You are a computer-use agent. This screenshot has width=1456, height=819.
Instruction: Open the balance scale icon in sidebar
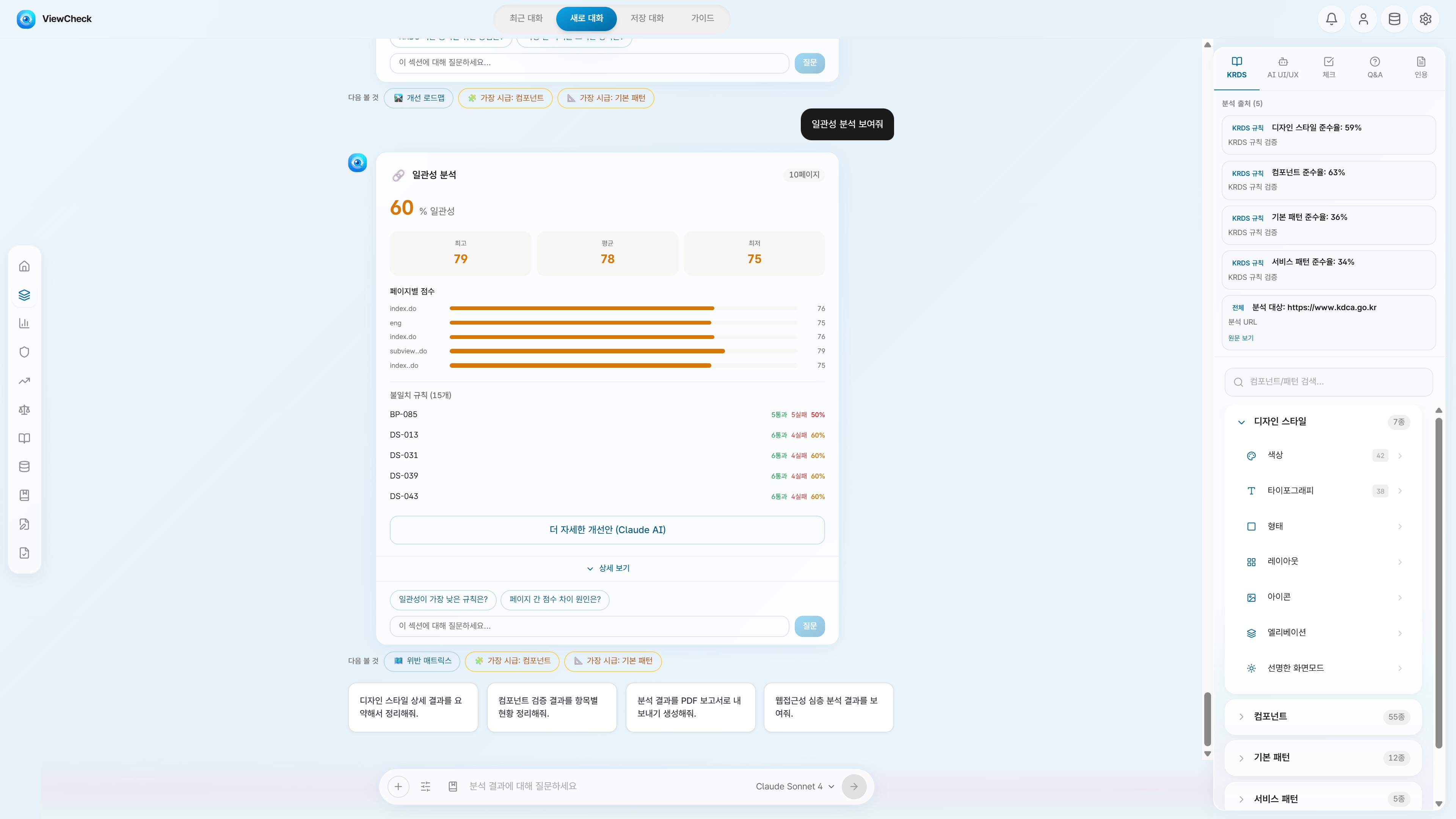(24, 410)
